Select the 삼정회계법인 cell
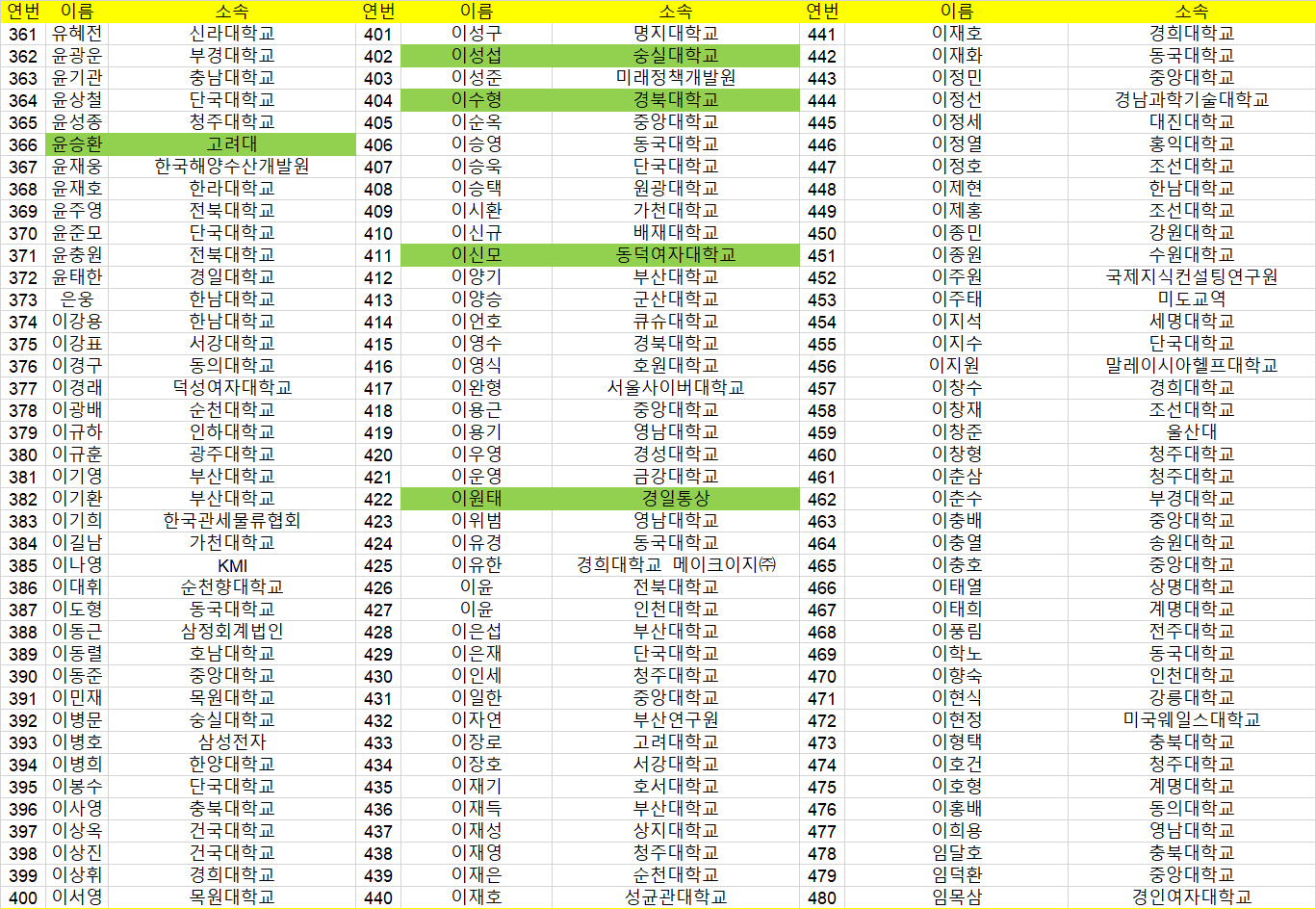 tap(231, 632)
